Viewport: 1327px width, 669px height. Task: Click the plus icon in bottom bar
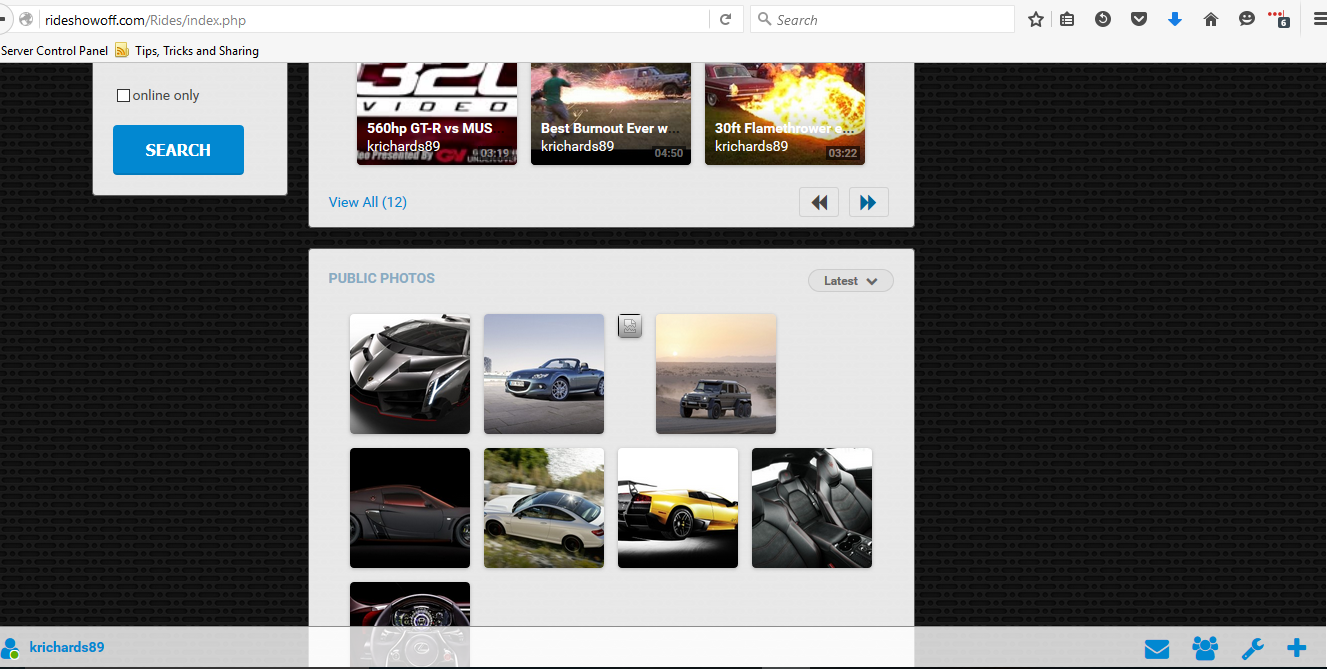click(1297, 648)
